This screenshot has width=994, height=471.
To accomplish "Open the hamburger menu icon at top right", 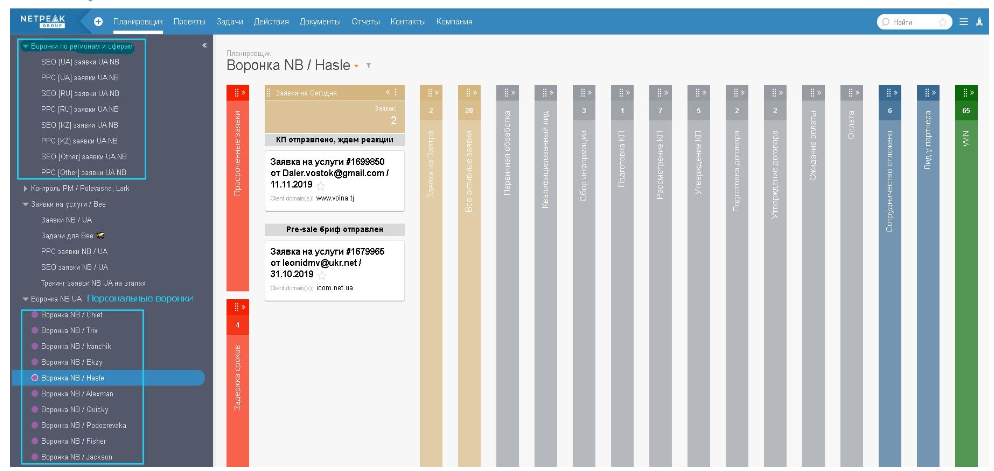I will point(964,22).
